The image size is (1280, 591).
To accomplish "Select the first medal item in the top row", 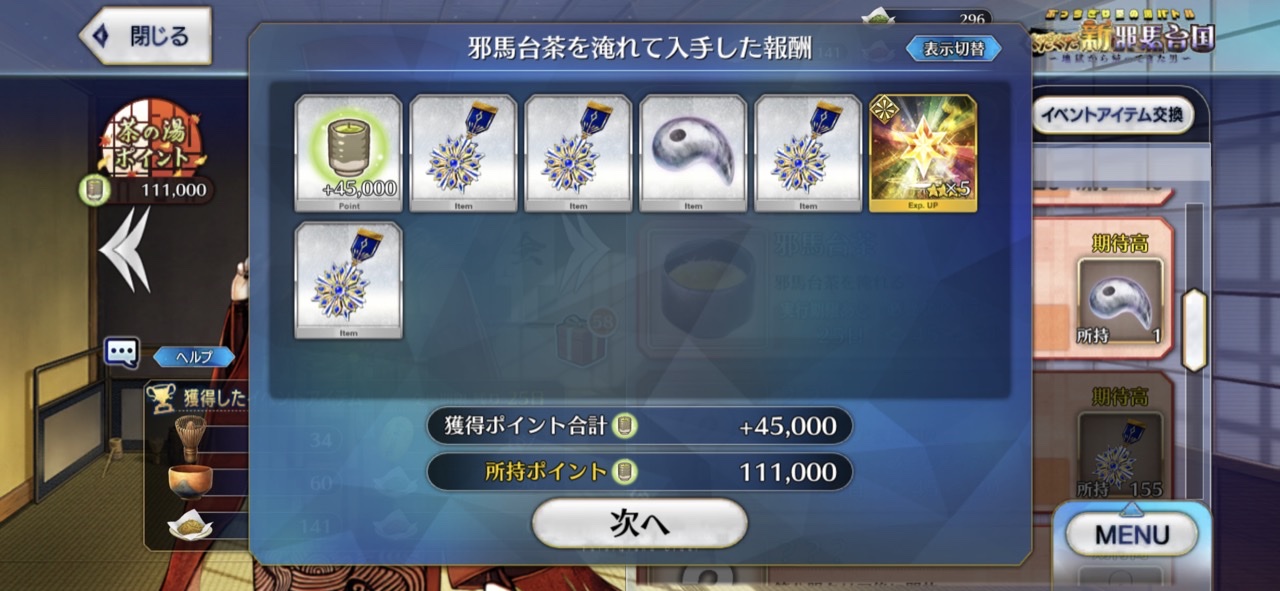I will [463, 153].
